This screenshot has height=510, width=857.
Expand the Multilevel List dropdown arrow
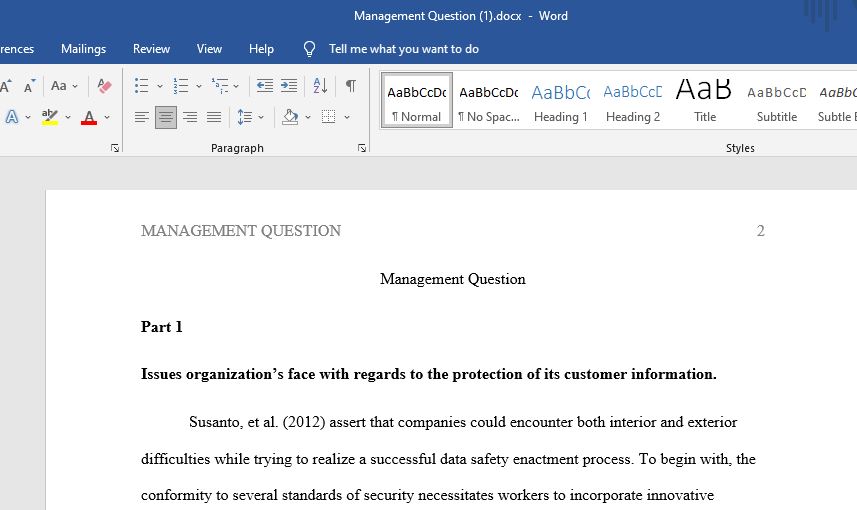point(236,86)
